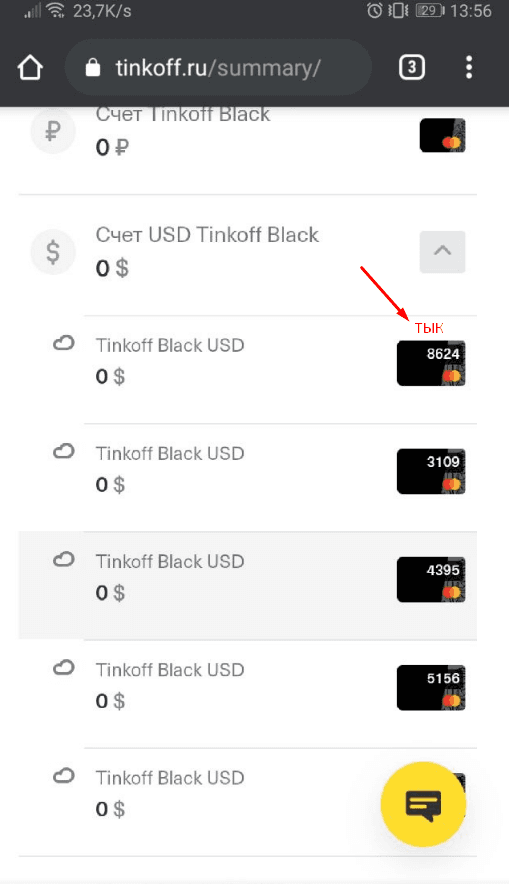Open the card thumbnail ending in 4395
Image resolution: width=509 pixels, height=884 pixels.
[431, 580]
